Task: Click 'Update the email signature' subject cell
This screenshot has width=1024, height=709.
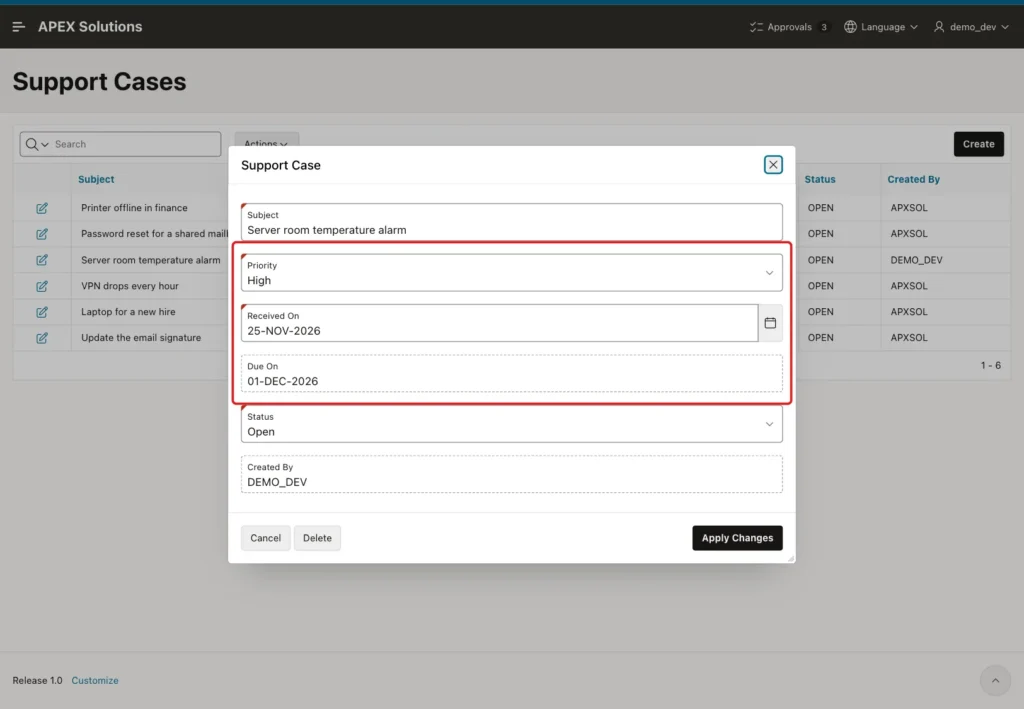Action: (141, 338)
